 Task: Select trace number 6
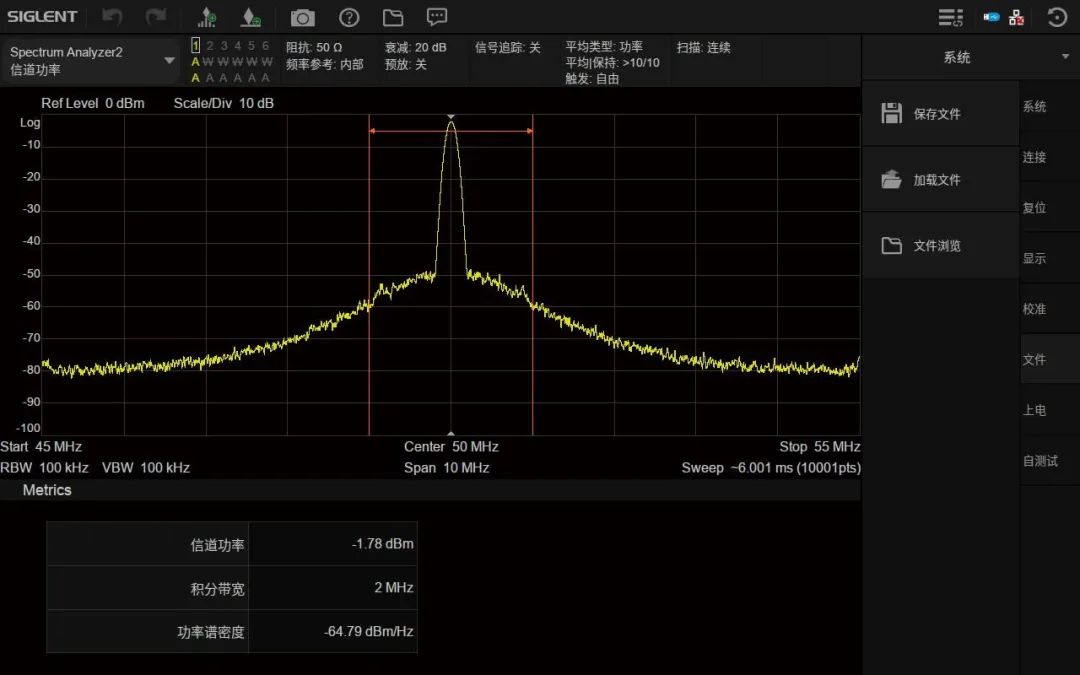[265, 45]
